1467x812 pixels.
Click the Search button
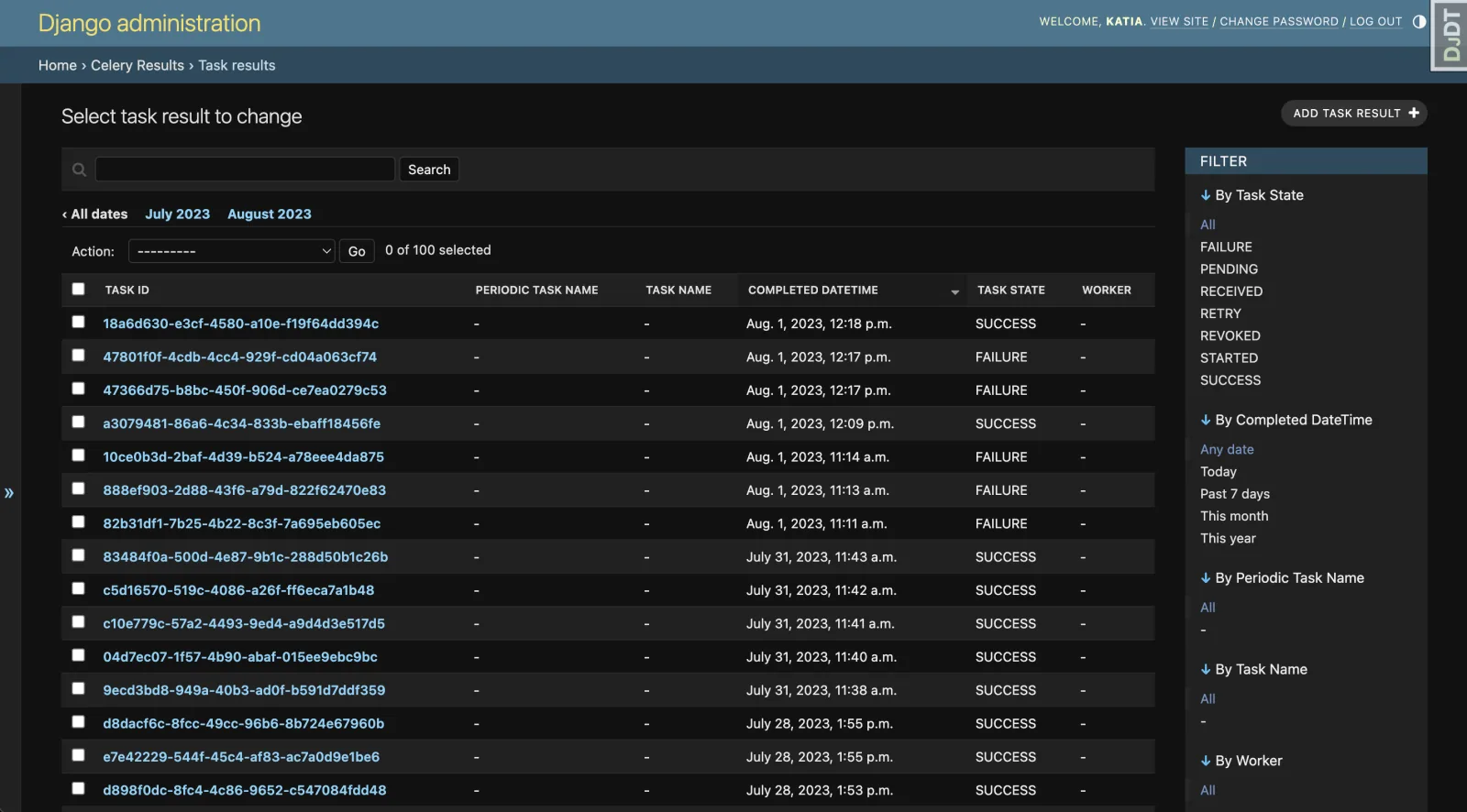coord(429,170)
